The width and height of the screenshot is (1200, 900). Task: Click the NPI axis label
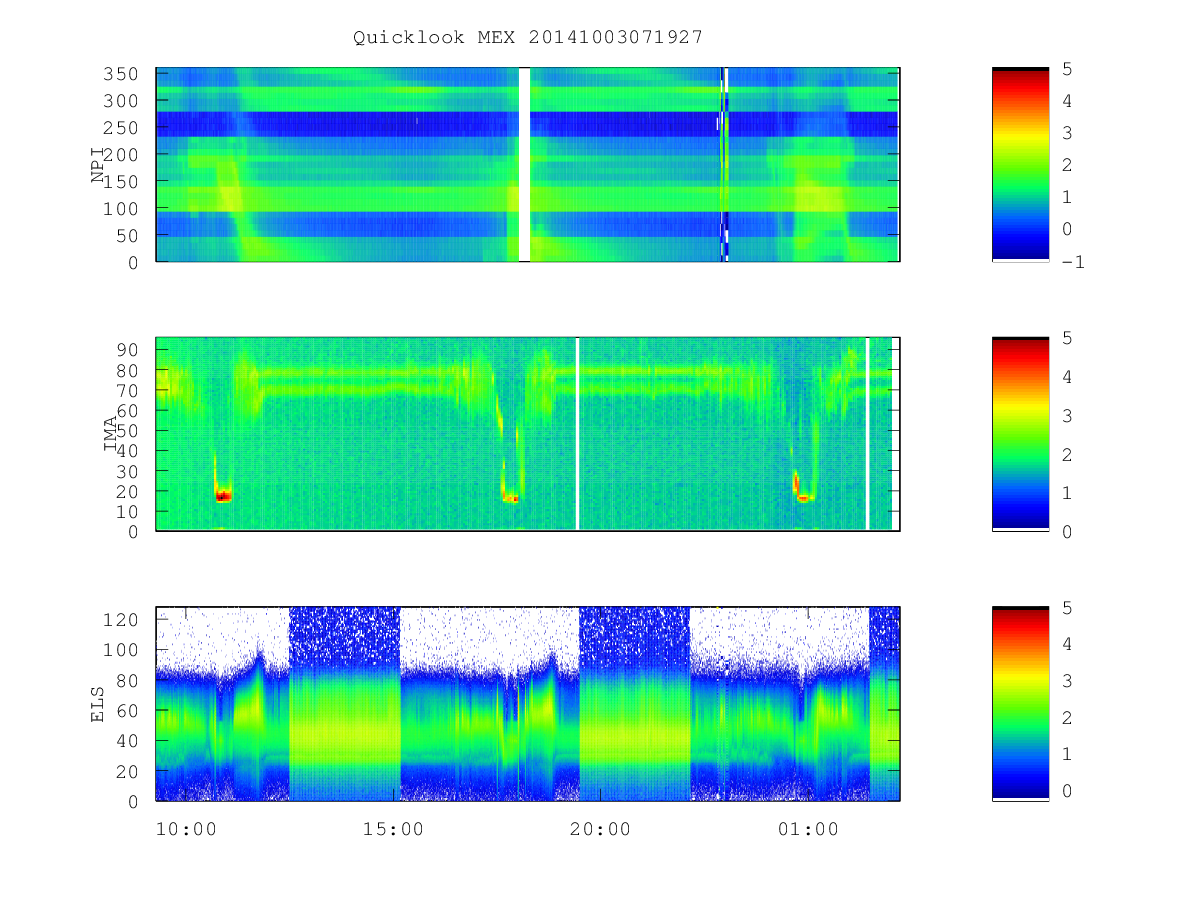(x=98, y=166)
